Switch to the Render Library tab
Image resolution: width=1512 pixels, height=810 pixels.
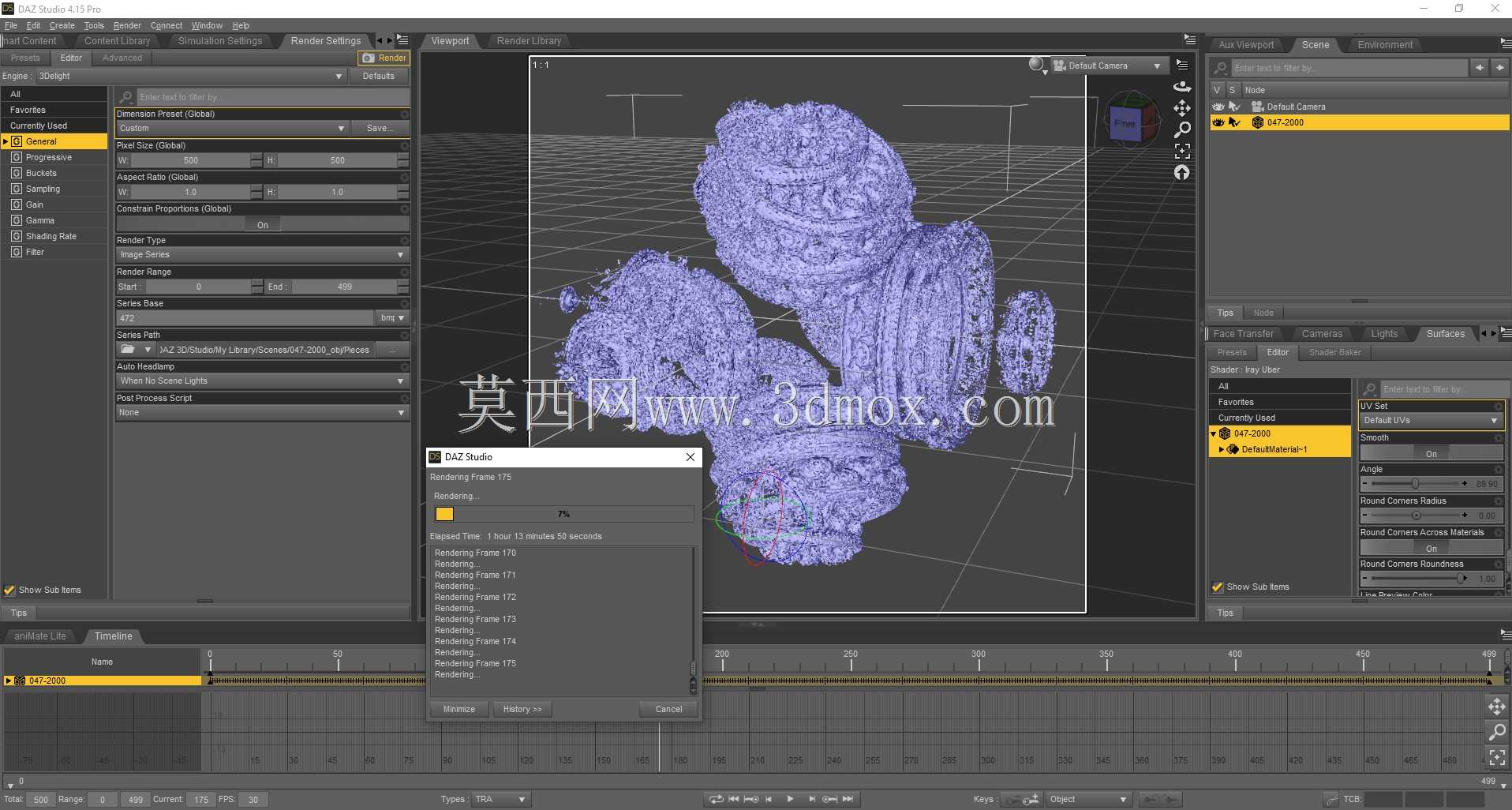point(529,41)
